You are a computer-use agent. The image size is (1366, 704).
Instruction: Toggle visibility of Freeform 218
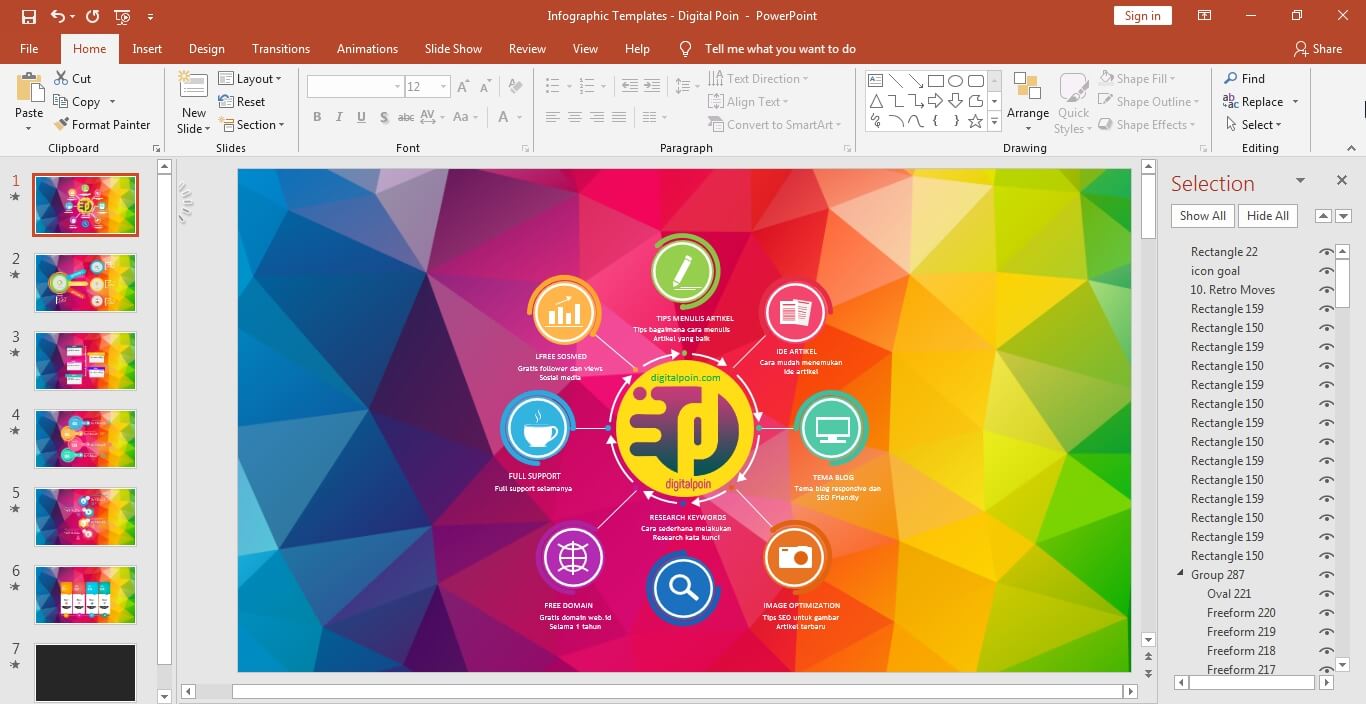1326,651
